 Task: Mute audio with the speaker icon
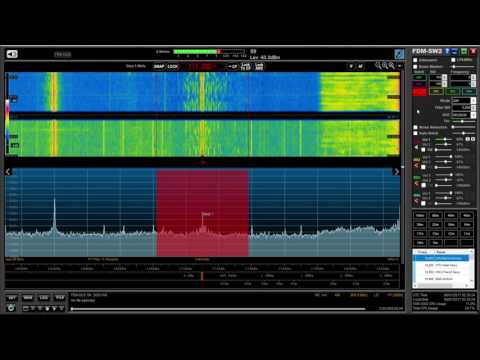[12, 54]
